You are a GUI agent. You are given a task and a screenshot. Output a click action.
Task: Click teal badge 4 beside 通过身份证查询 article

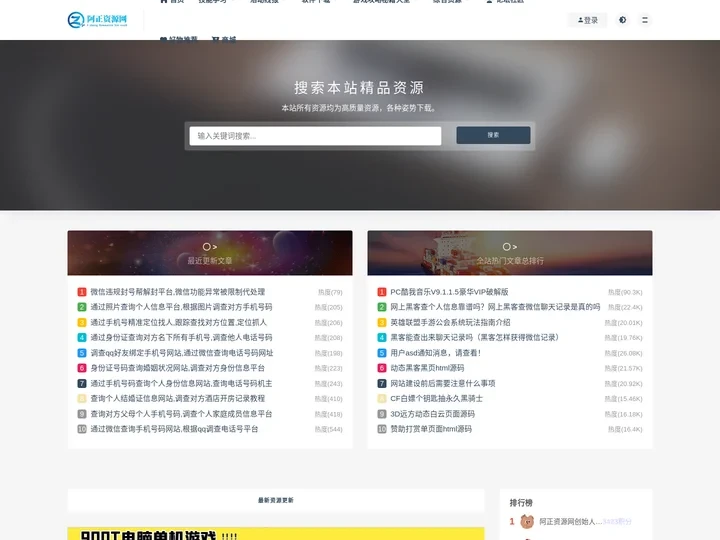tap(82, 338)
